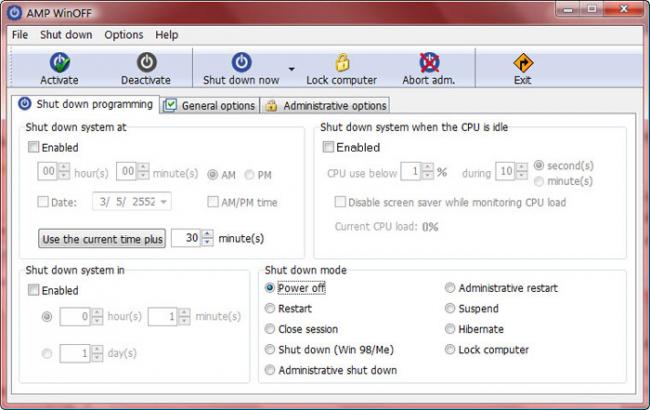650x410 pixels.
Task: Select Administrative shut down mode
Action: (270, 369)
